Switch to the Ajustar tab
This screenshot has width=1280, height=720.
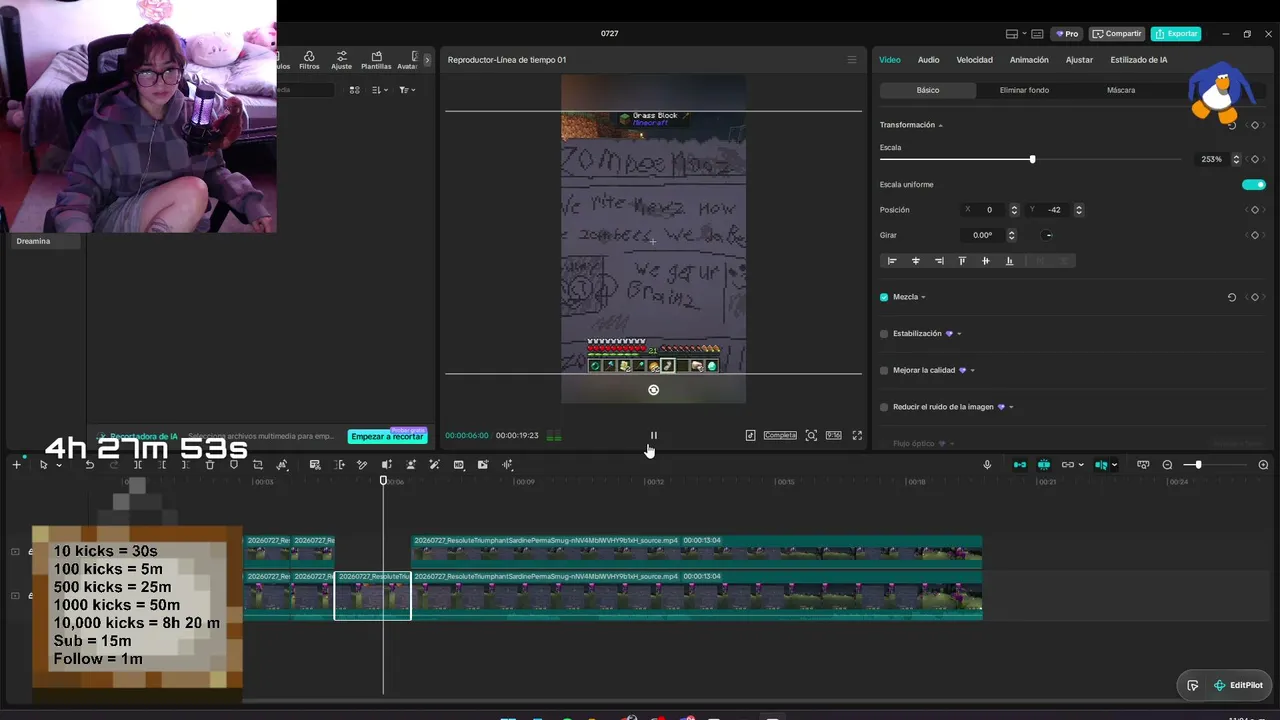[x=1079, y=60]
